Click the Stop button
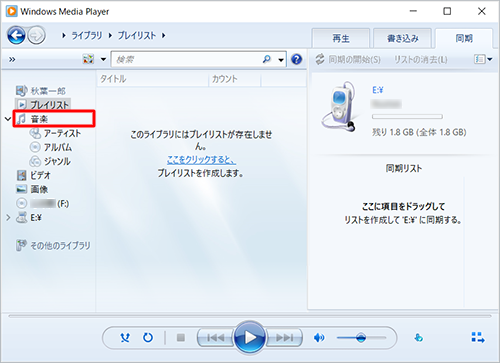Viewport: 500px width, 363px height. pos(181,338)
